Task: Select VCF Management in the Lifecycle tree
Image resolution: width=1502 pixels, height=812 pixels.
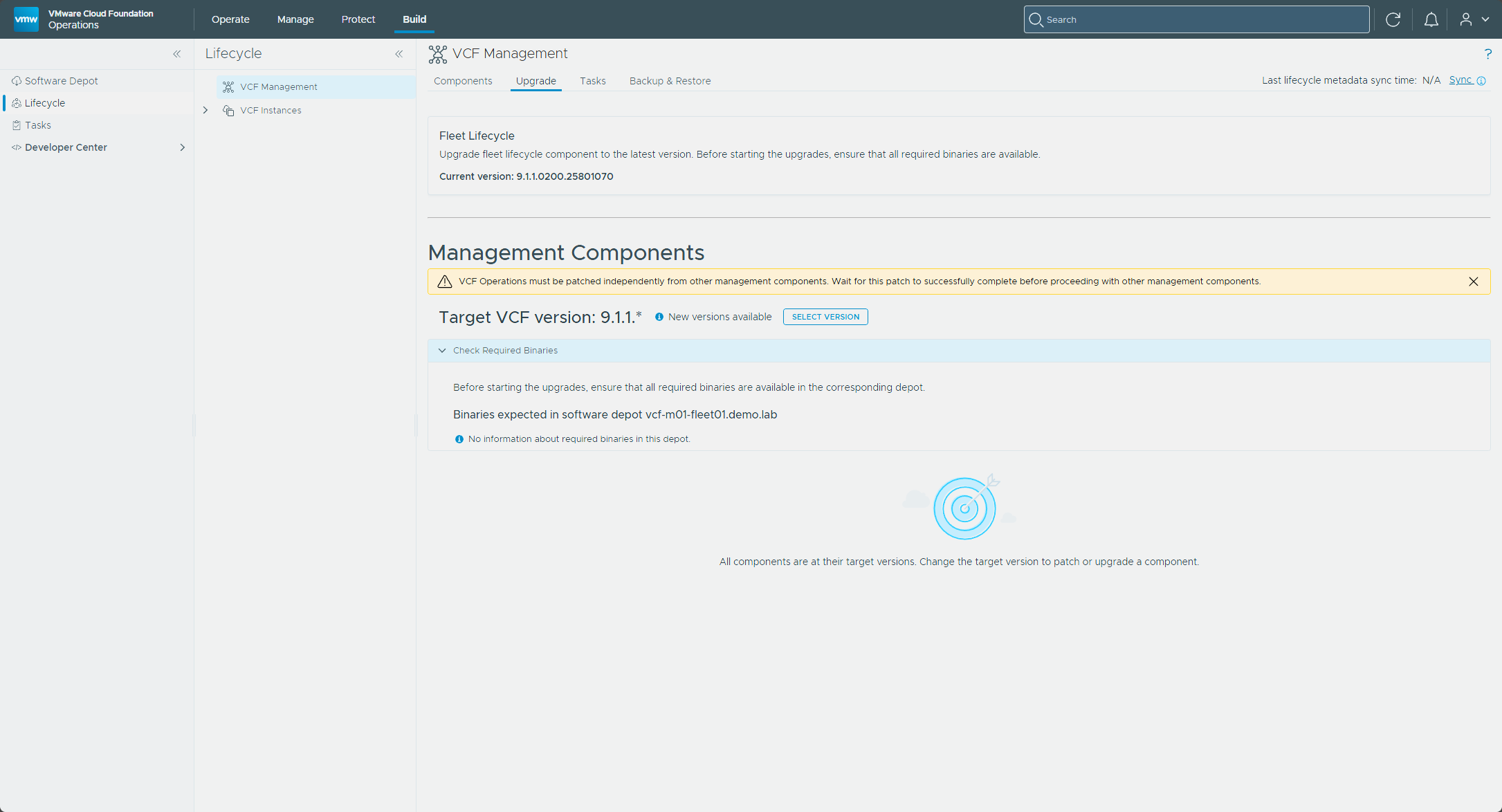Action: 316,87
